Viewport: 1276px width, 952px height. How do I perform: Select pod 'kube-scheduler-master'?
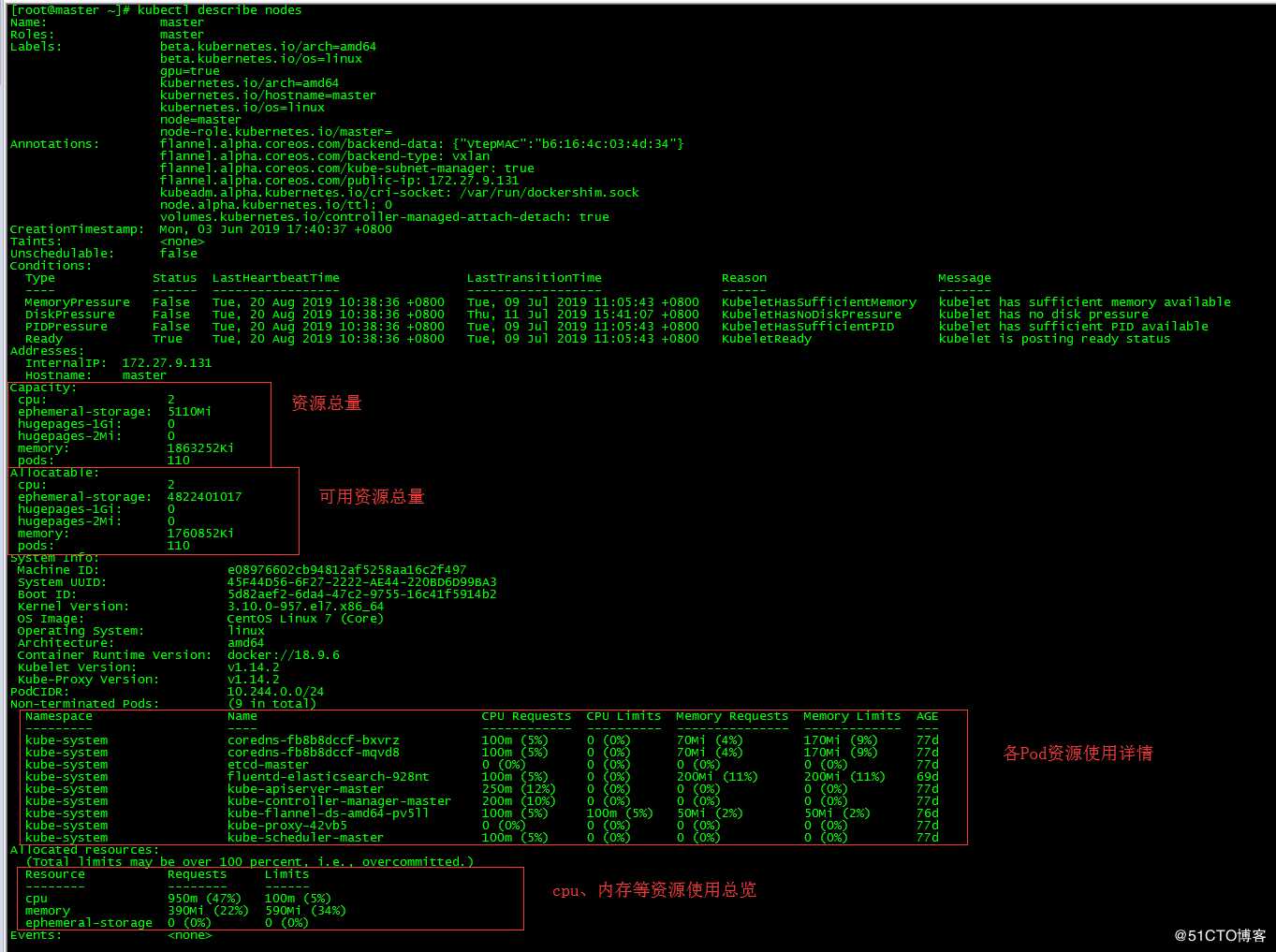pyautogui.click(x=305, y=838)
